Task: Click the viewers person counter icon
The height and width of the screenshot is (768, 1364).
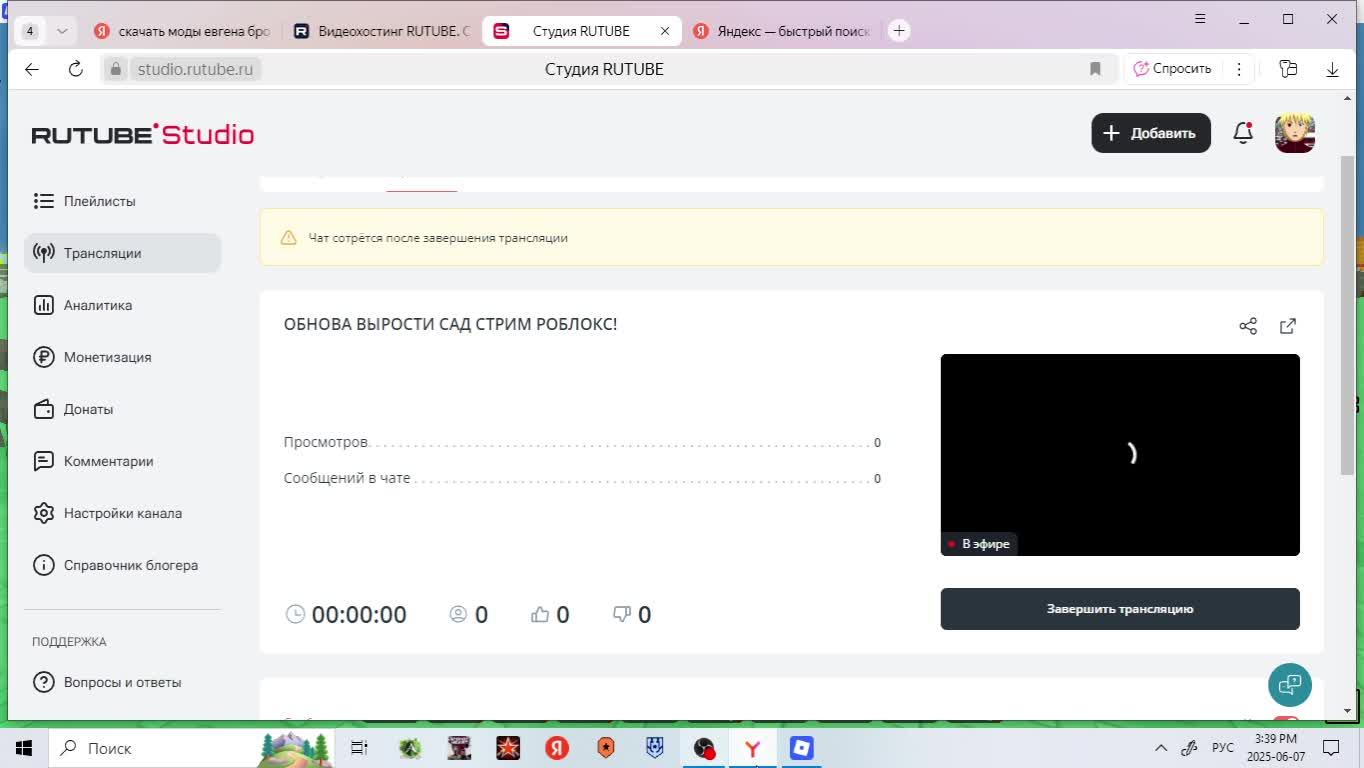Action: [x=458, y=614]
